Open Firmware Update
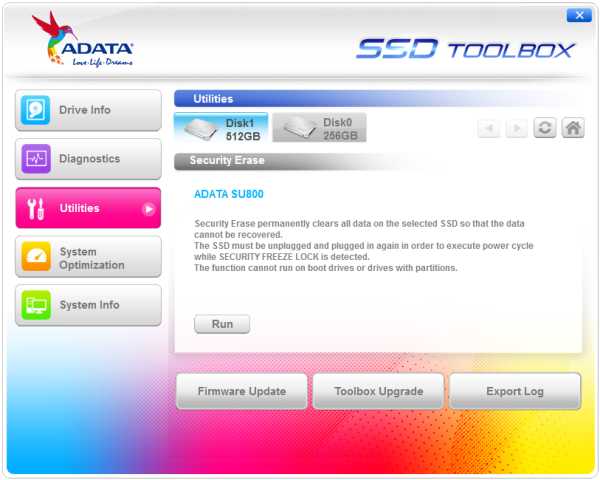The image size is (600, 480). point(242,391)
